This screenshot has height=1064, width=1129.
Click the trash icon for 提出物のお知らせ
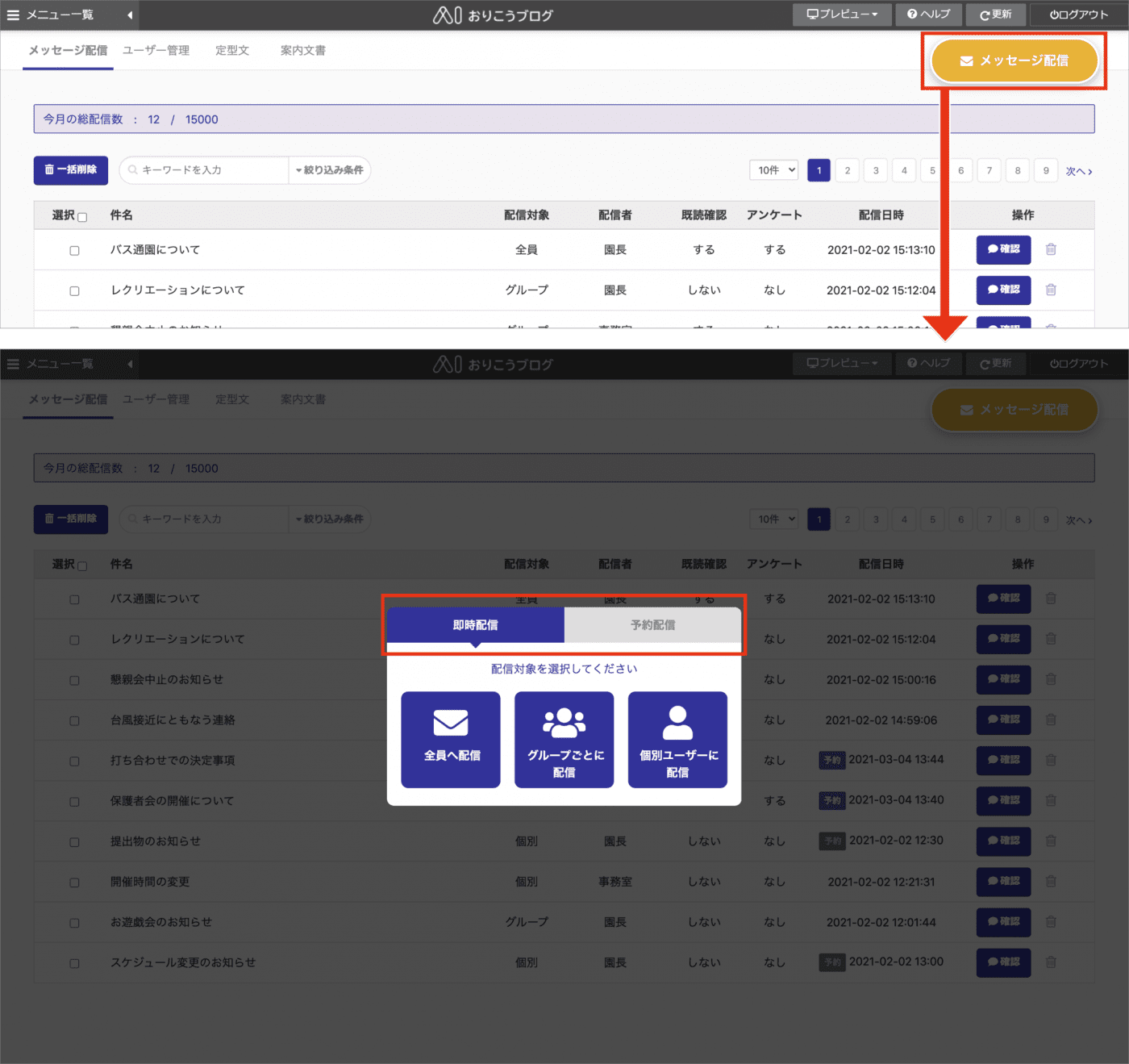pos(1051,841)
